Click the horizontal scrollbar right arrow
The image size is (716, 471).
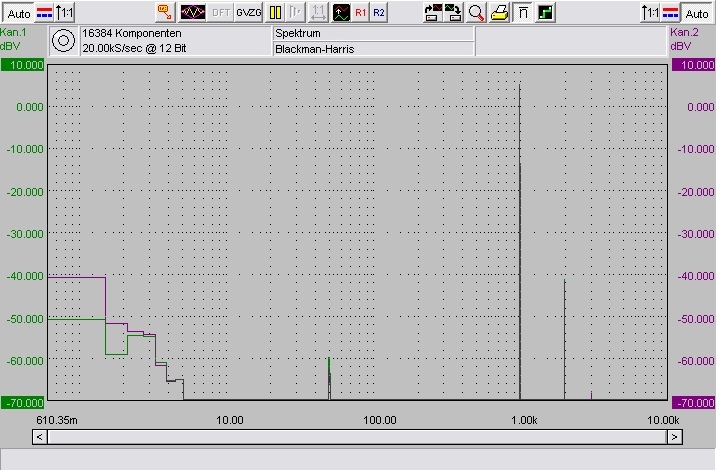pos(675,437)
